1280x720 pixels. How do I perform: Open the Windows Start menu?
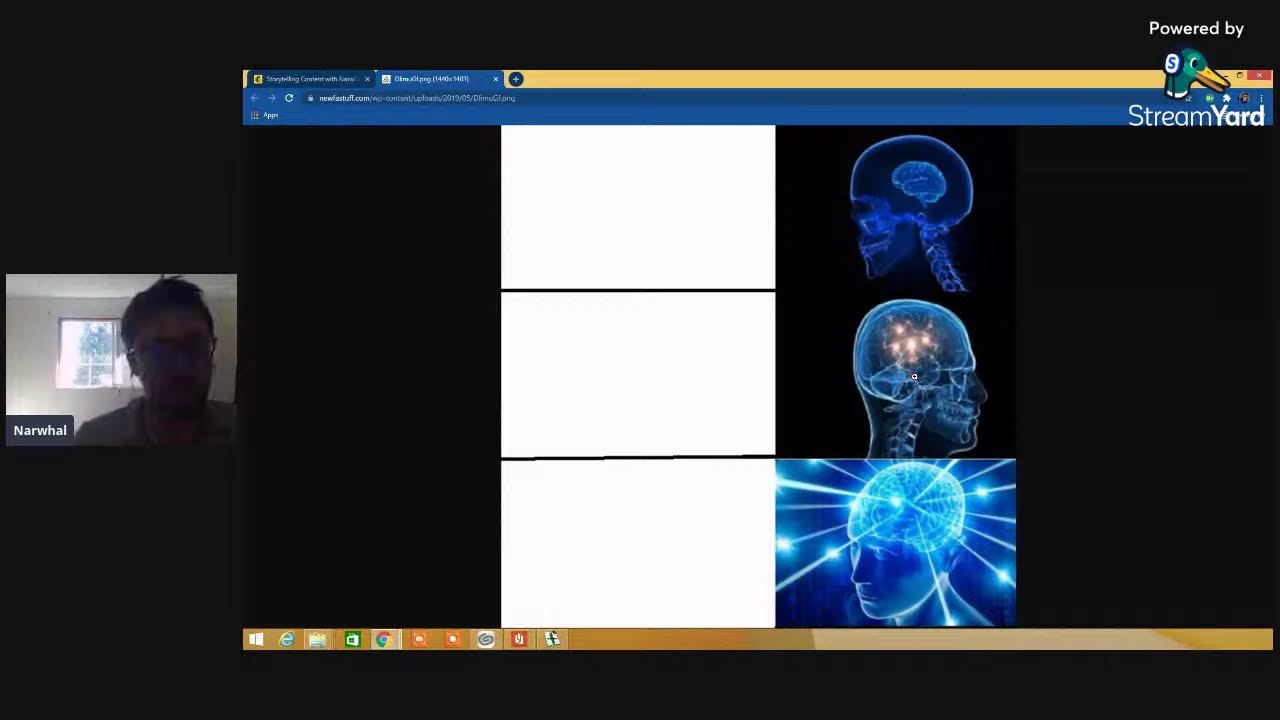point(256,639)
